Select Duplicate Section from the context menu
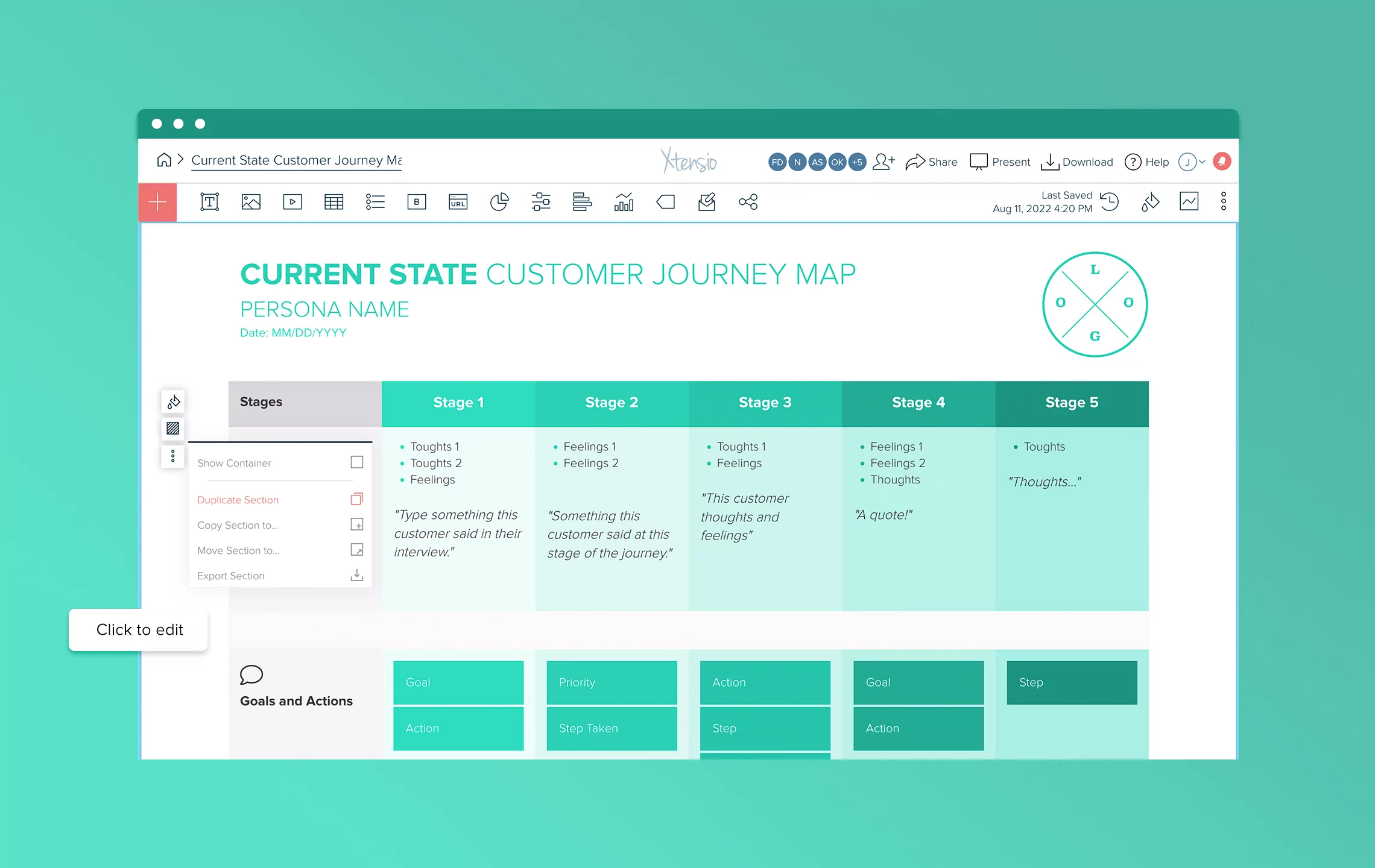 click(x=238, y=500)
